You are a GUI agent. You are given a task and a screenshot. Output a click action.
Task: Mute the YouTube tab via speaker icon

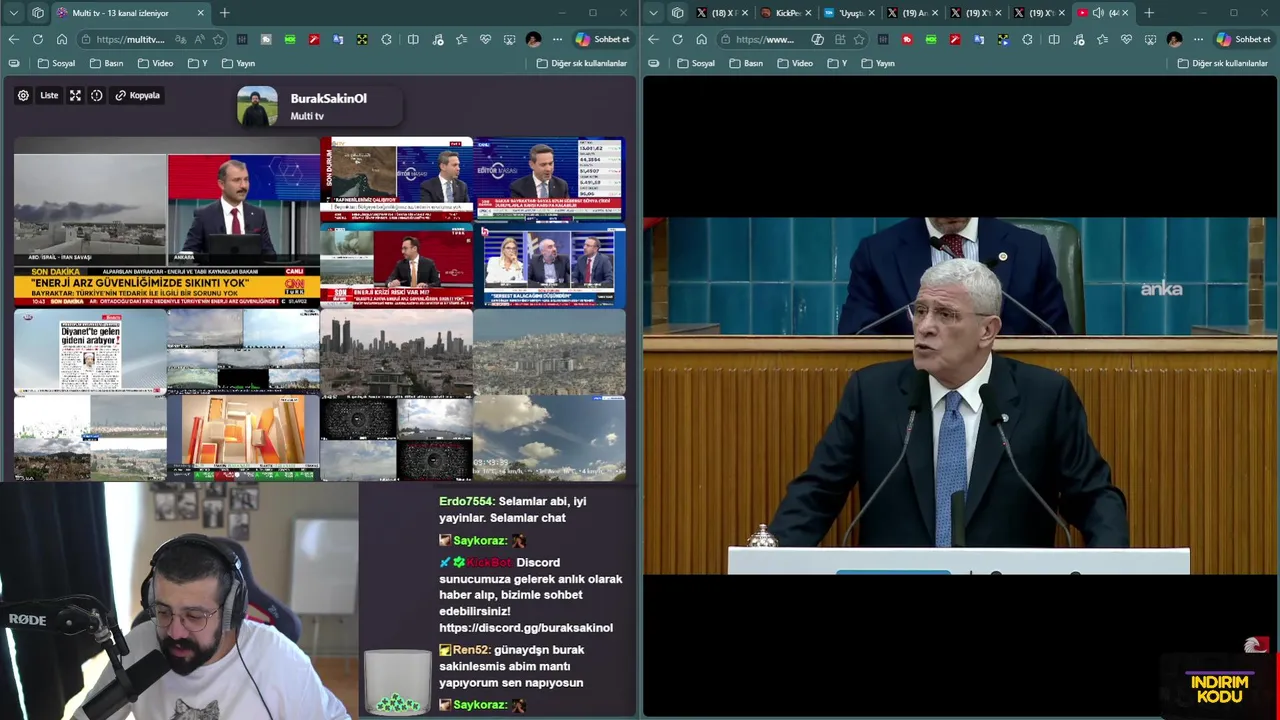point(1098,13)
